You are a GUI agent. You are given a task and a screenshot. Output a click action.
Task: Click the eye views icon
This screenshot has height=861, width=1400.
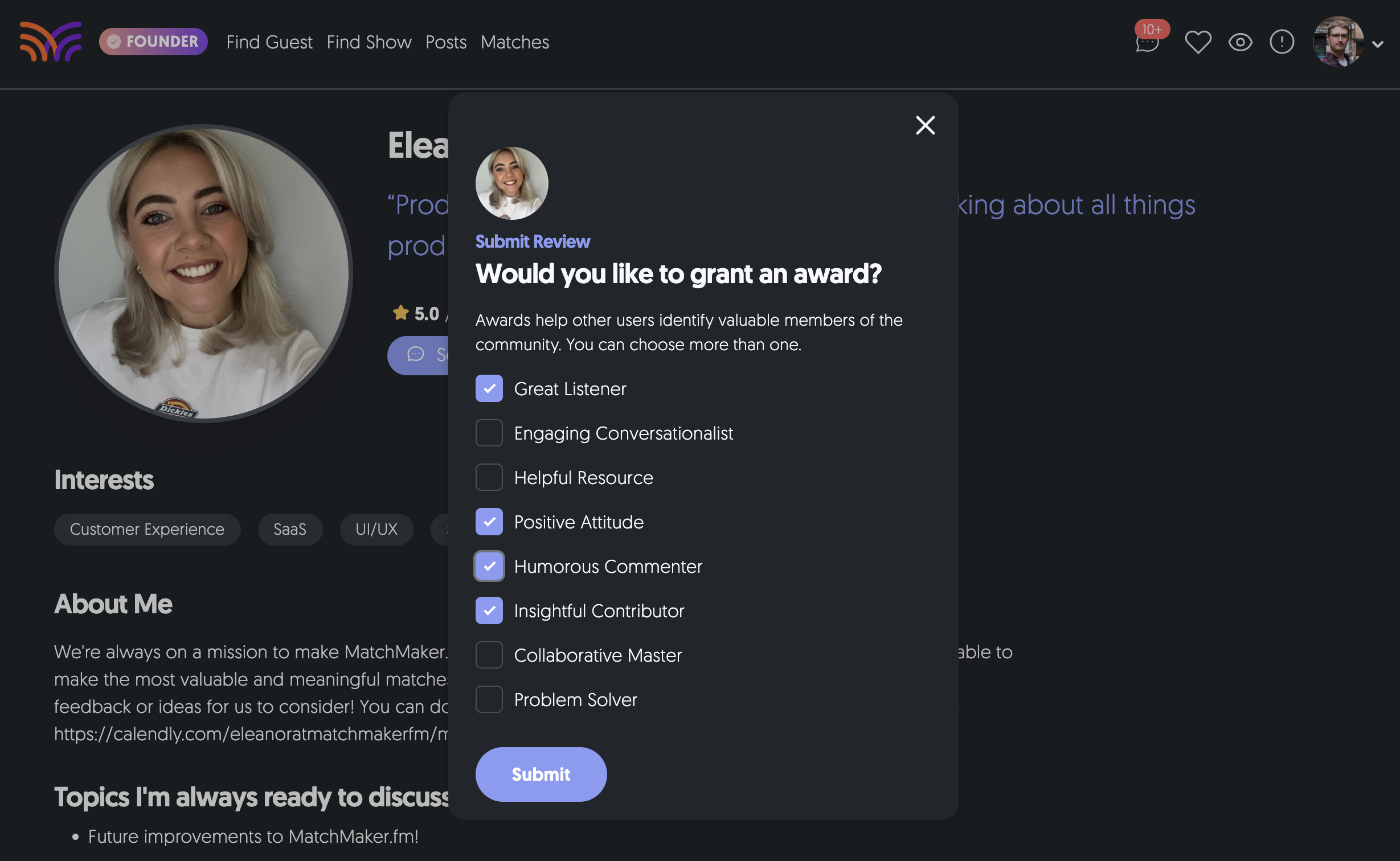click(1240, 42)
